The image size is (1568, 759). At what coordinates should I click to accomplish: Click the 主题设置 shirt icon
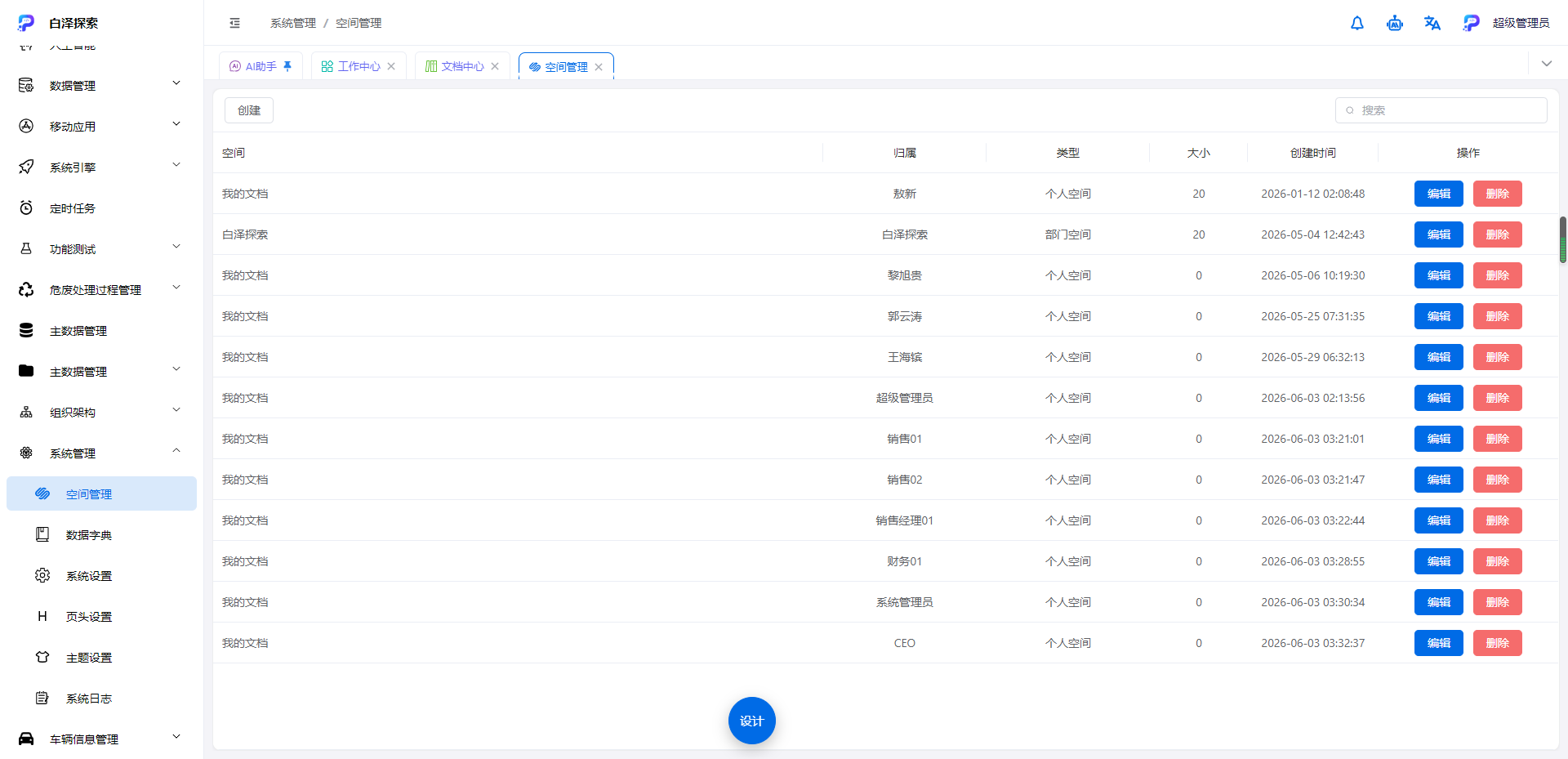coord(42,657)
